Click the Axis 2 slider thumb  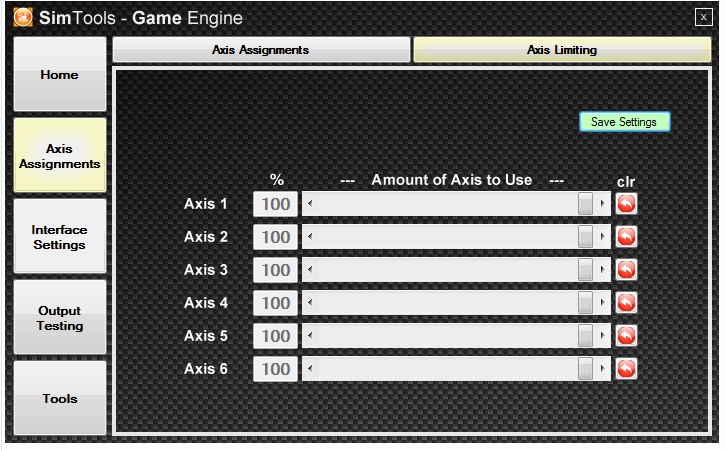(585, 237)
